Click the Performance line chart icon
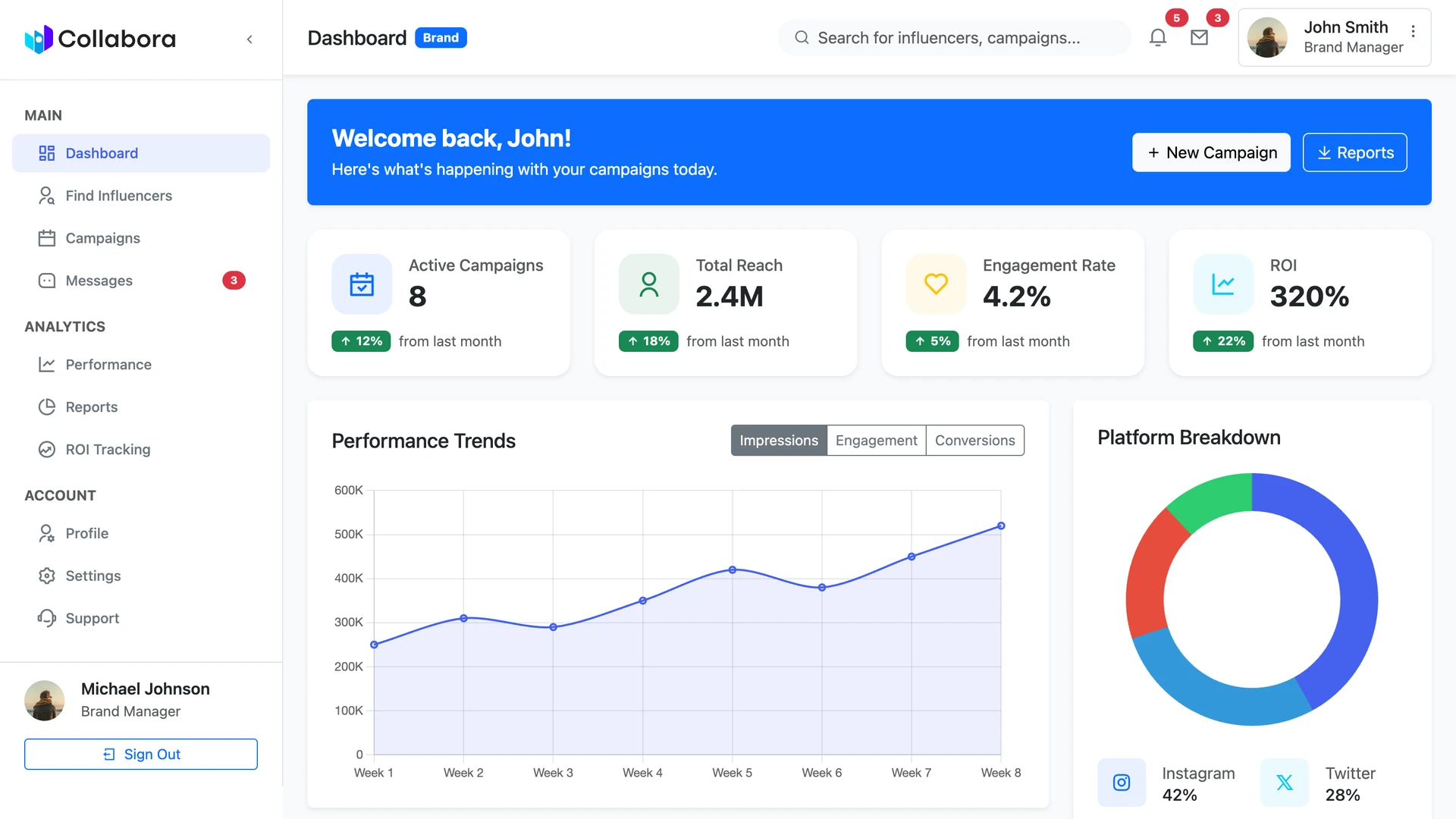This screenshot has width=1456, height=819. [47, 365]
